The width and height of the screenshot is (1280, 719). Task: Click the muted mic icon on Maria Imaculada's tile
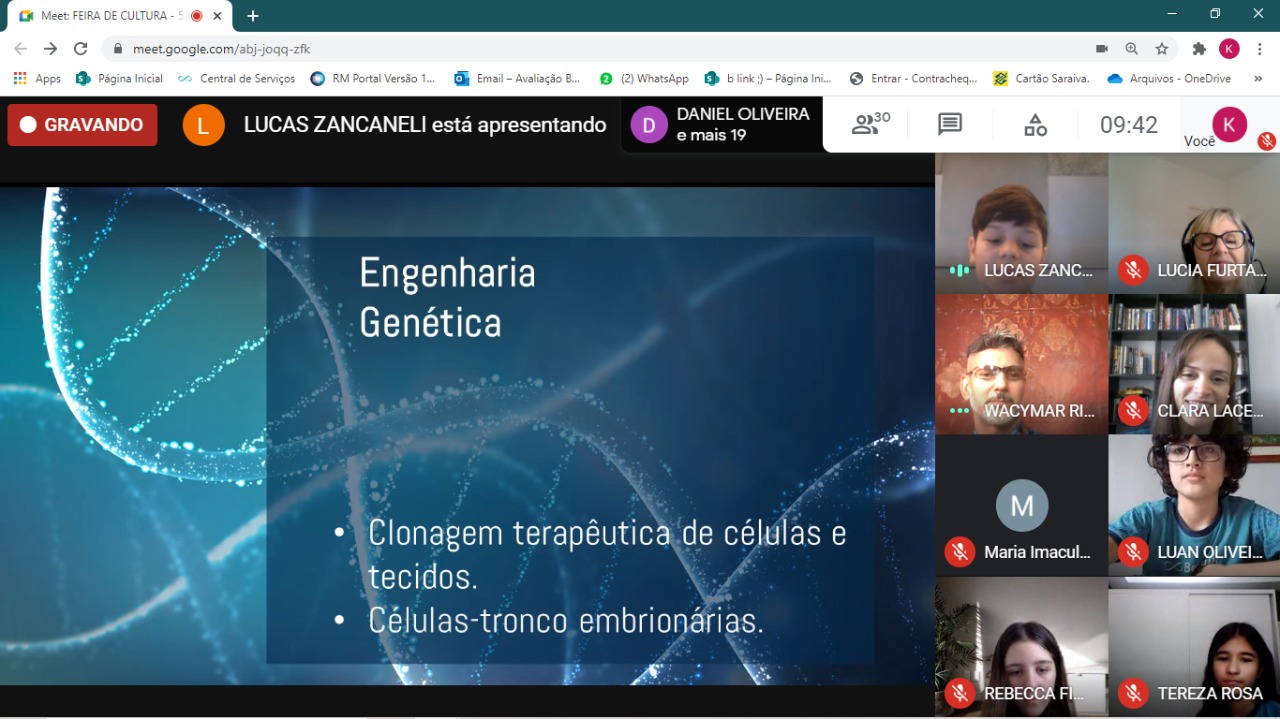coord(960,552)
